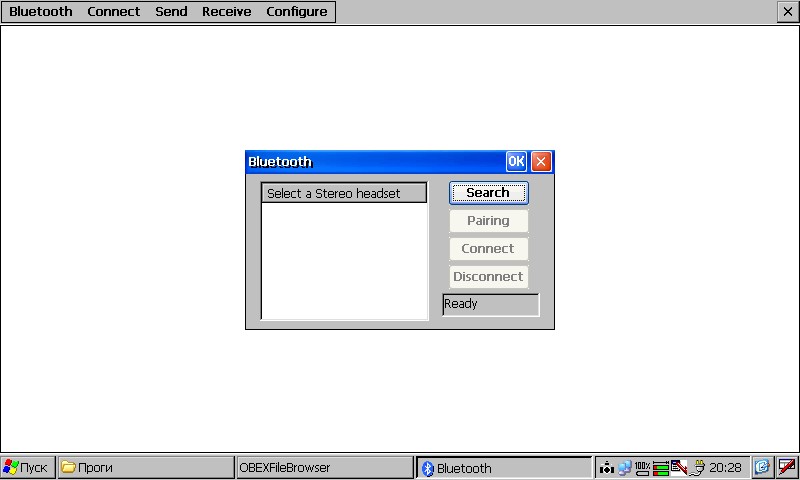Screen dimensions: 800x480
Task: Select the 'Select a Stereo headset' list header
Action: pyautogui.click(x=344, y=193)
